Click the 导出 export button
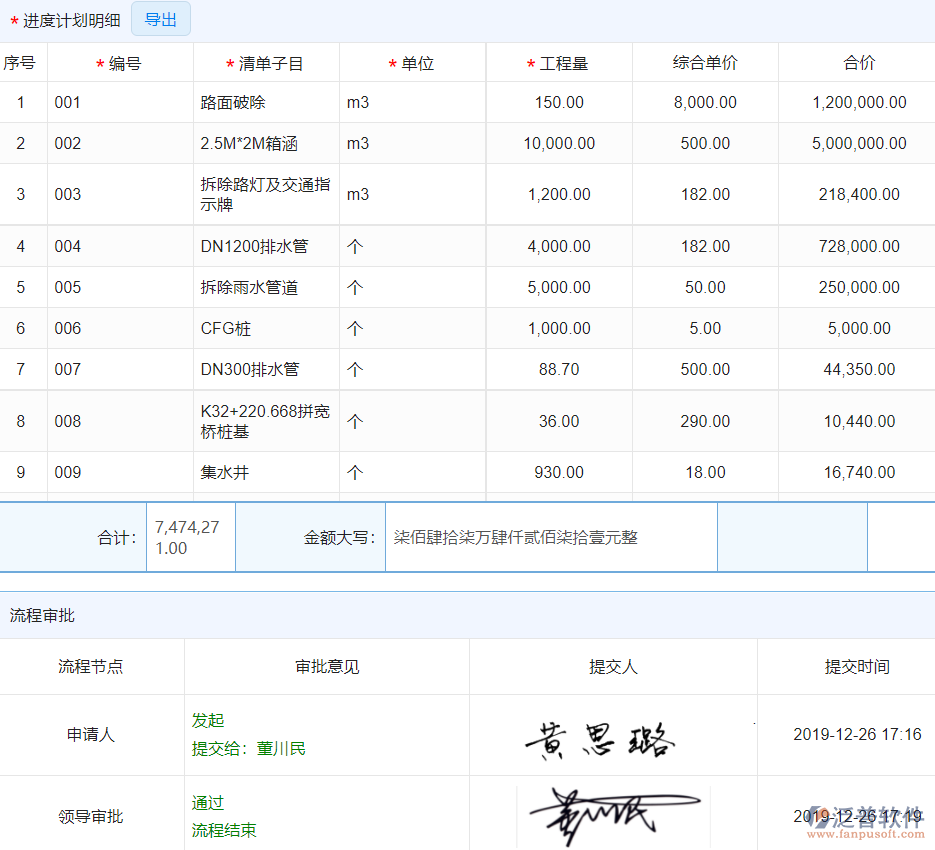 160,19
